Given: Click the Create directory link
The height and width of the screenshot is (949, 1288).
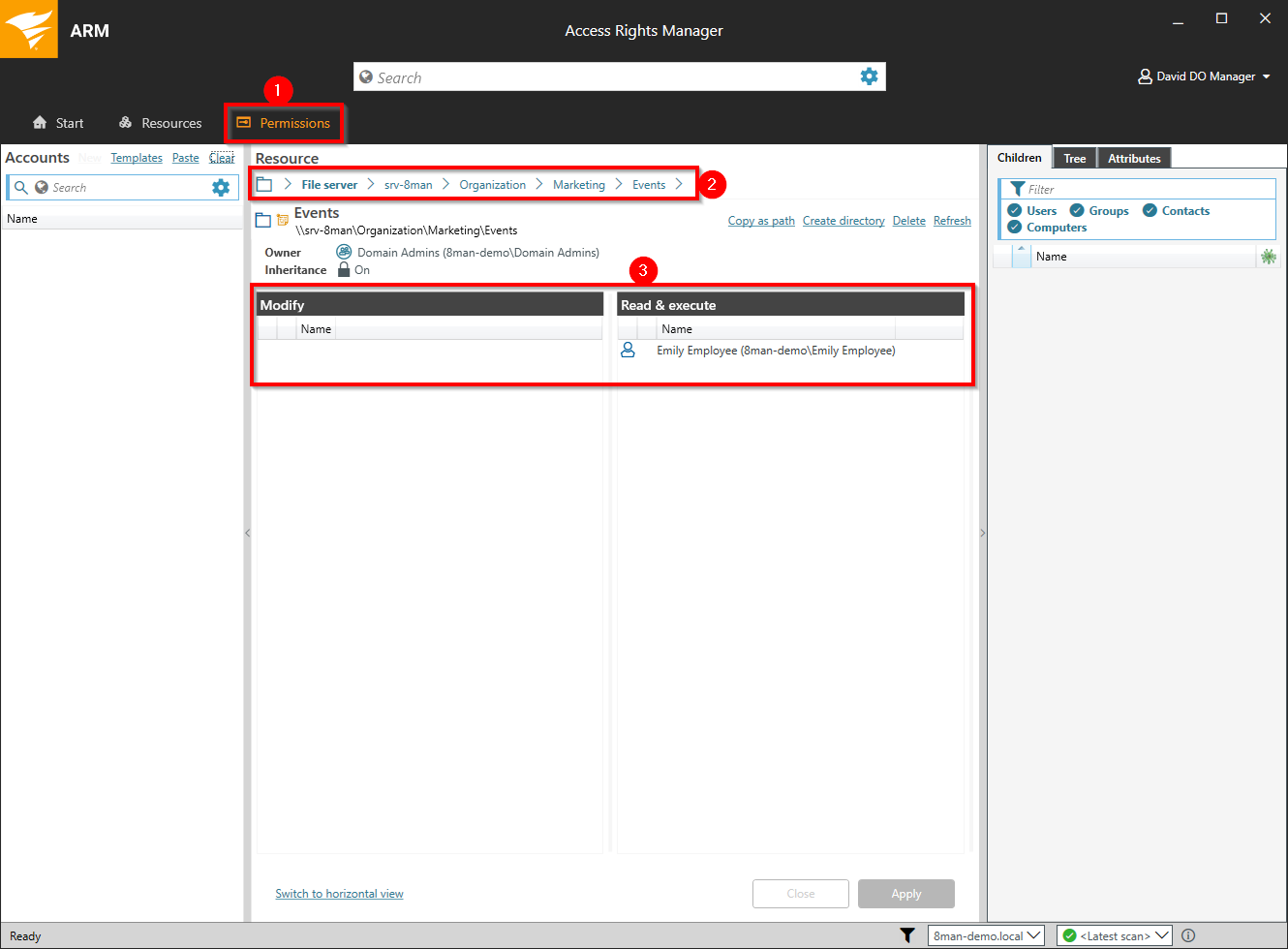Looking at the screenshot, I should tap(843, 221).
